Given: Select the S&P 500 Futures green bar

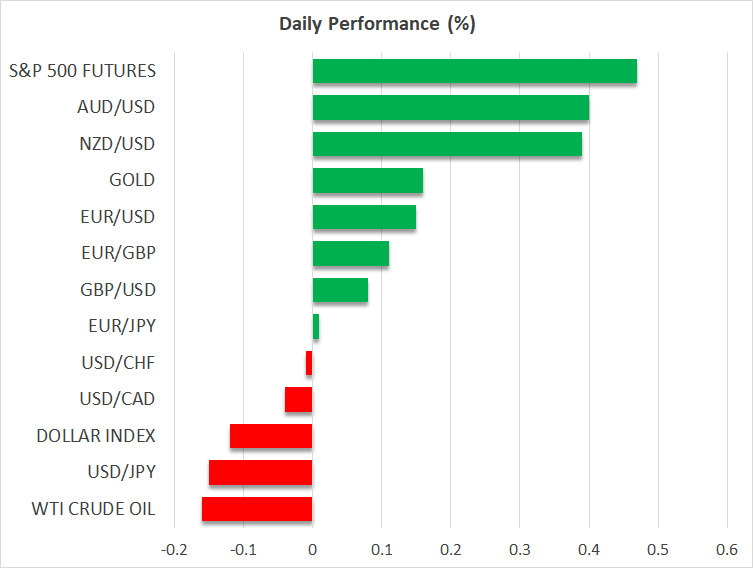Looking at the screenshot, I should coord(474,71).
